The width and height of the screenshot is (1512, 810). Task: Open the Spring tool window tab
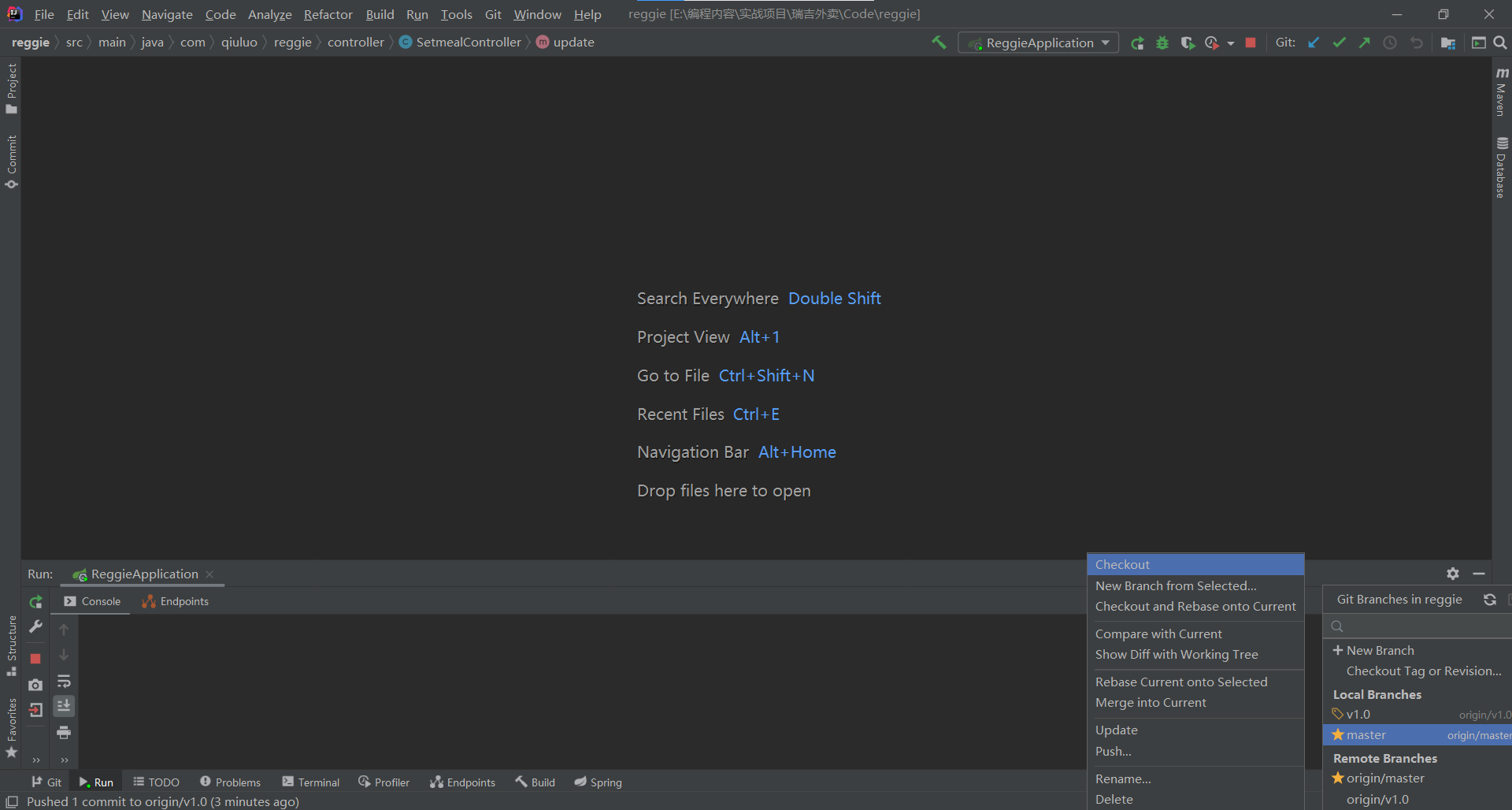[x=598, y=782]
